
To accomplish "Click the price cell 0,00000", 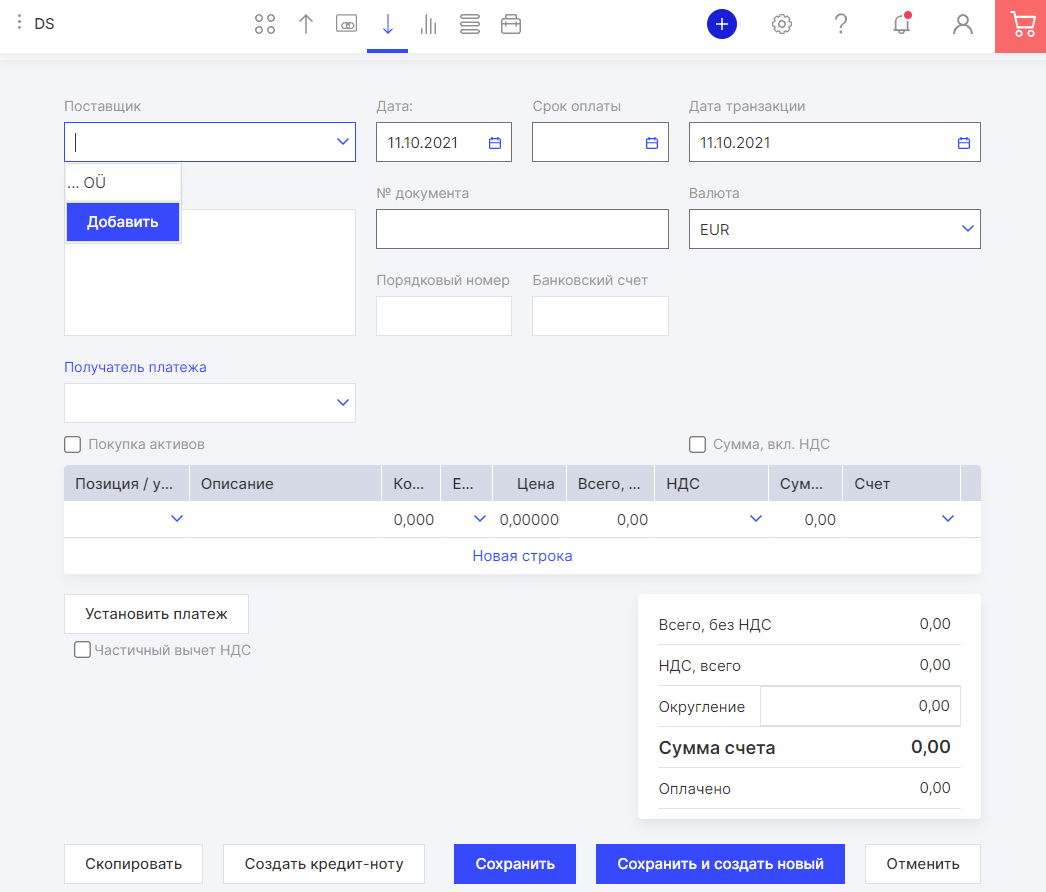I will 529,519.
